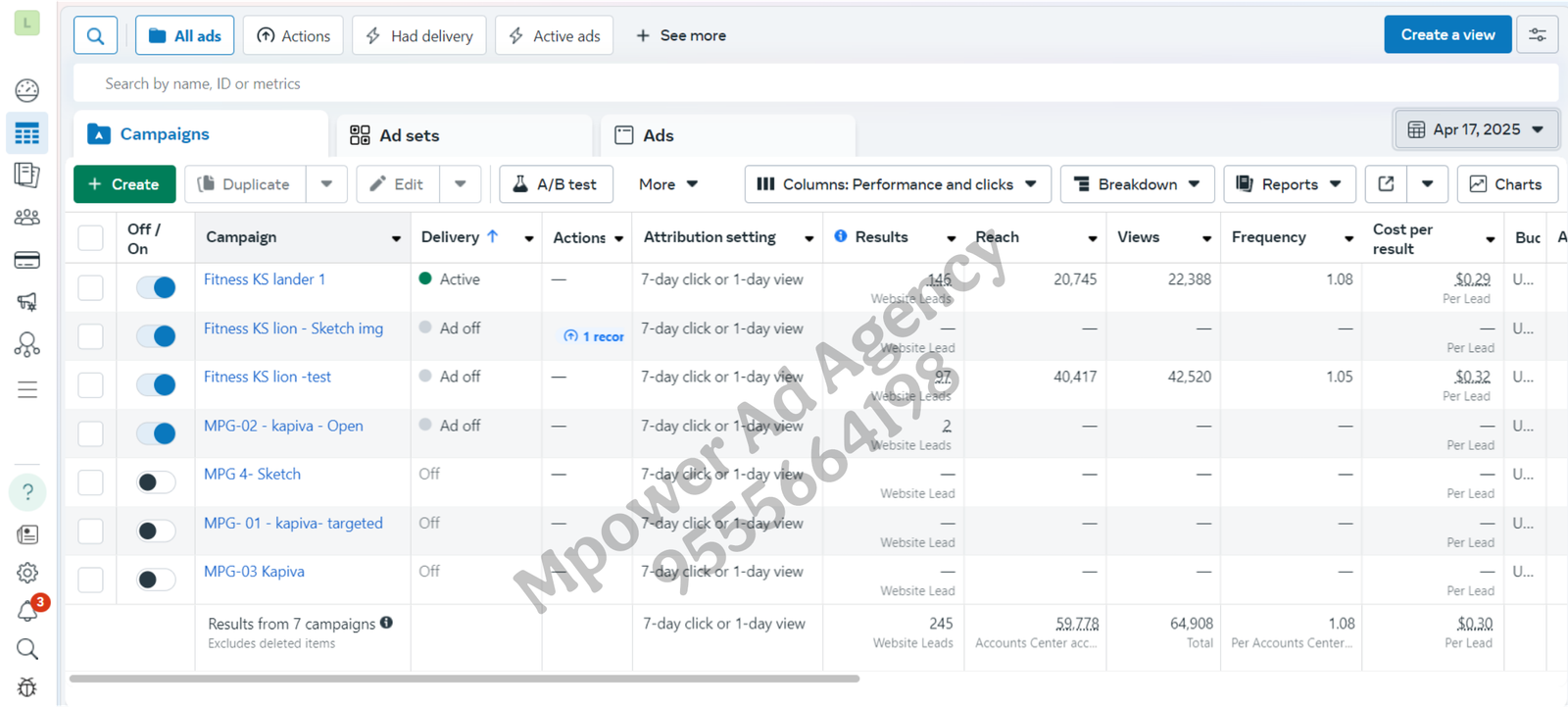Select the All ads view
This screenshot has width=1568, height=707.
point(185,35)
